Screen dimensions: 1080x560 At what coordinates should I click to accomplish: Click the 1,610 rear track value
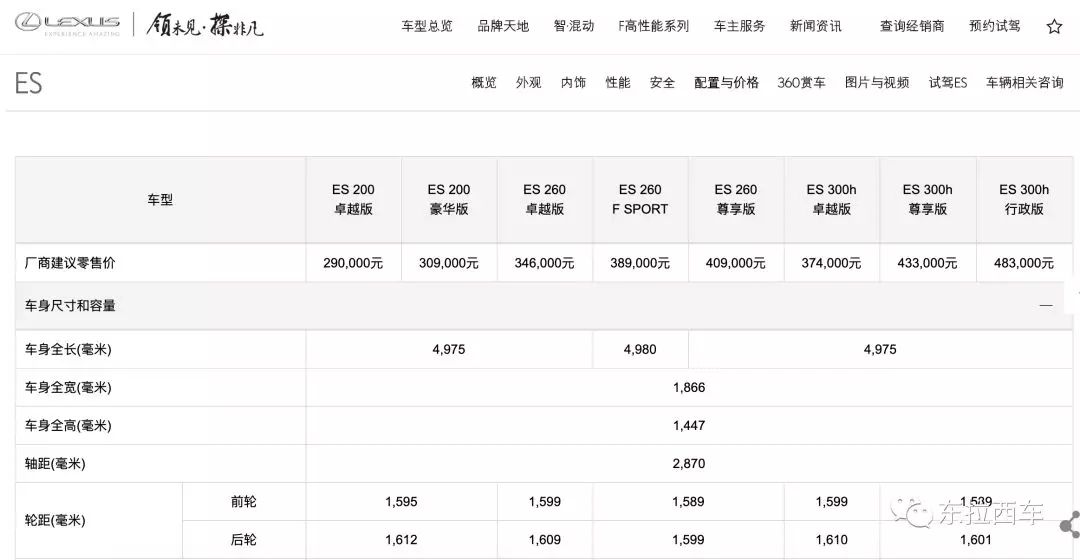pyautogui.click(x=831, y=540)
